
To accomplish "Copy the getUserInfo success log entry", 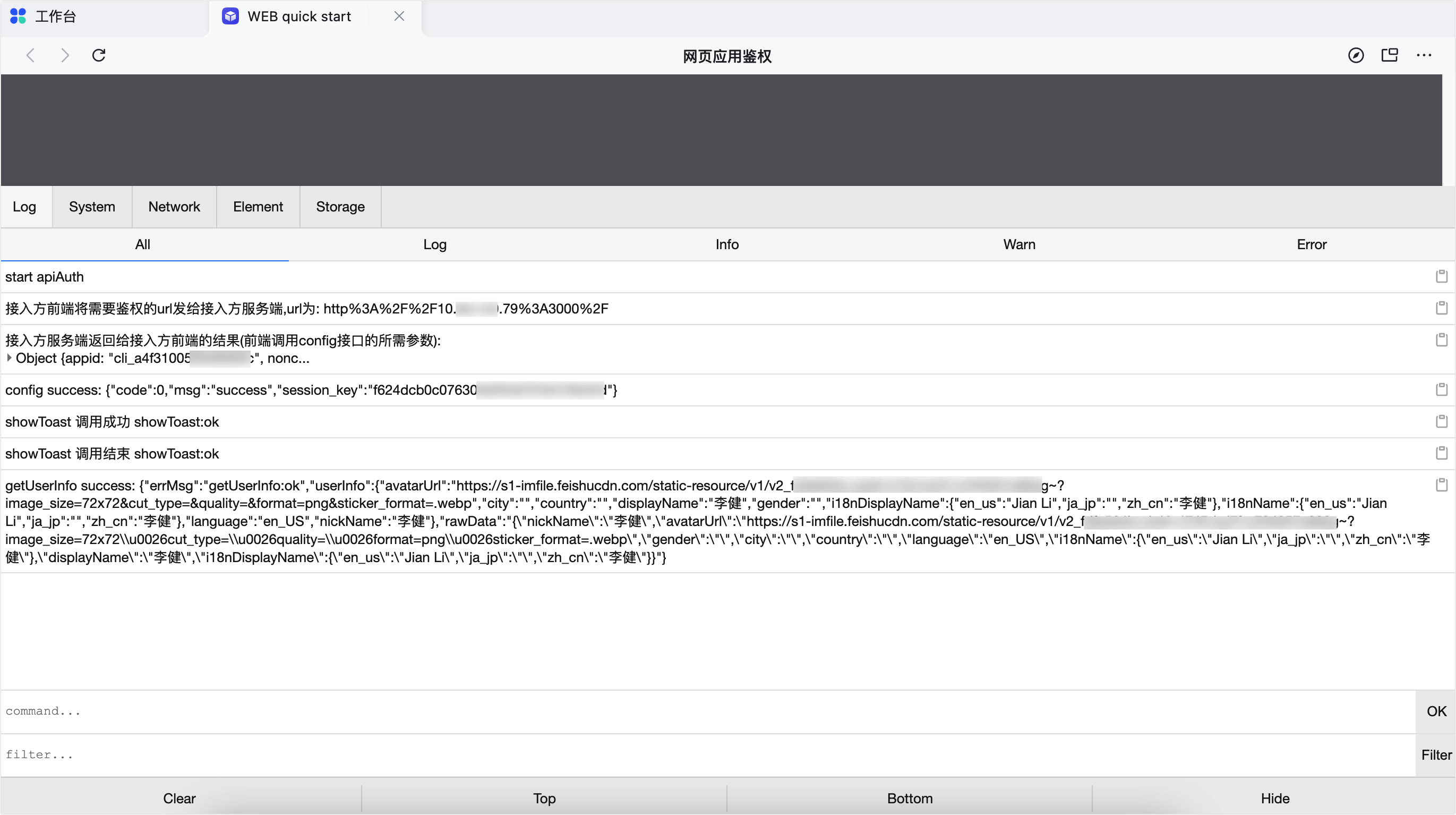I will click(x=1441, y=485).
